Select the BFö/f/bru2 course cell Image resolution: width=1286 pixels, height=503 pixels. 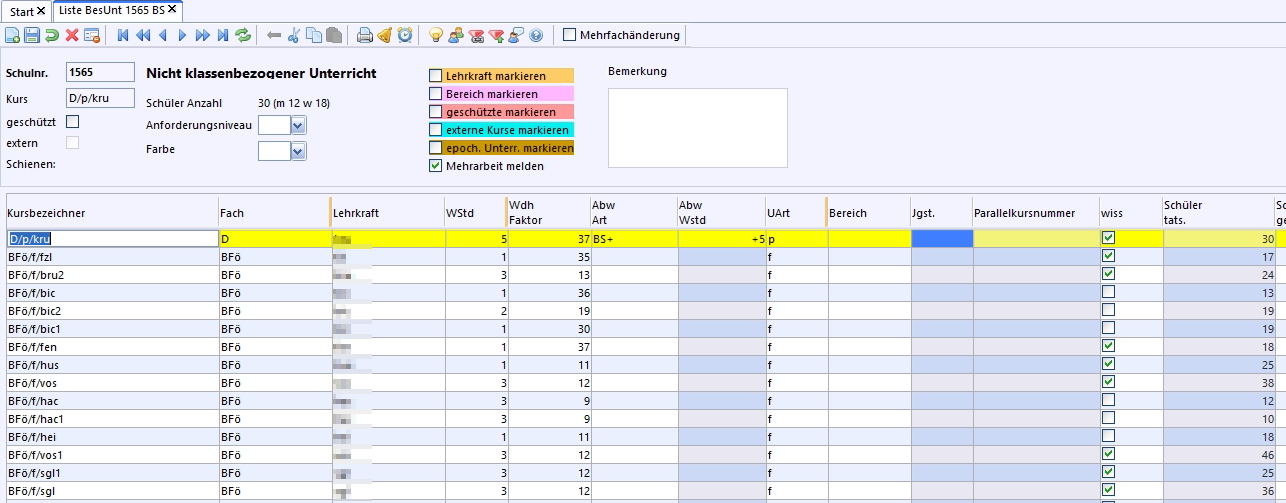112,274
